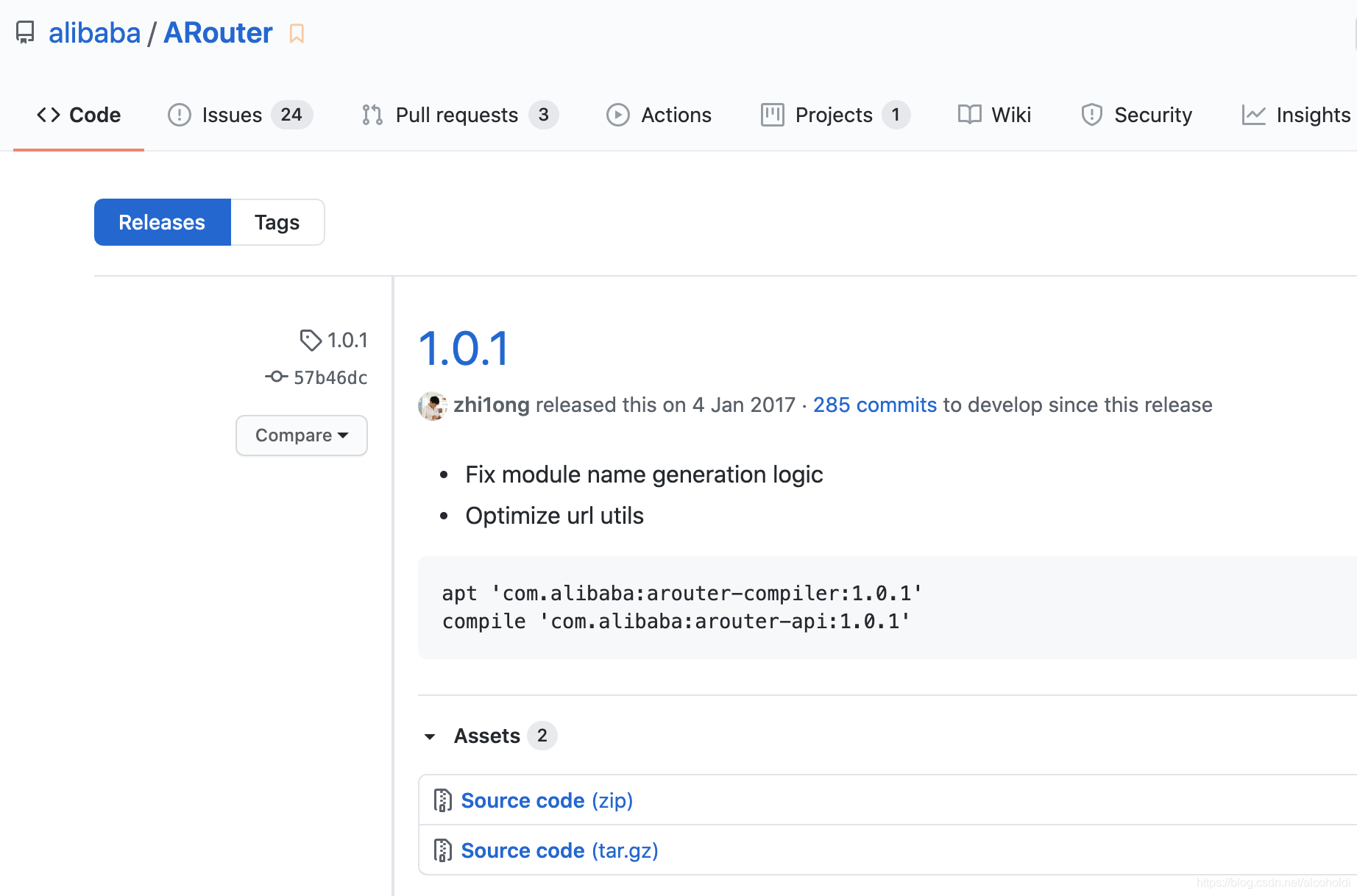Click the apt arouter-compiler code line
Image resolution: width=1357 pixels, height=896 pixels.
pos(681,593)
